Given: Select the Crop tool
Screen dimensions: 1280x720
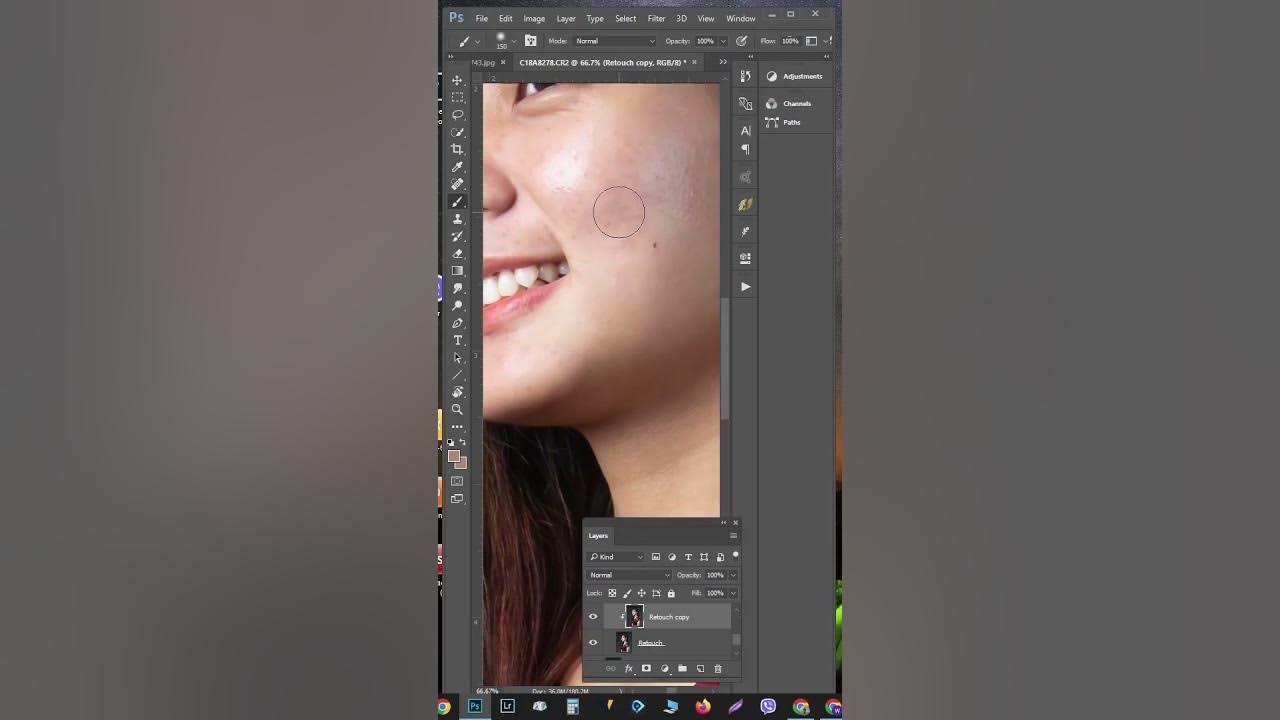Looking at the screenshot, I should [x=458, y=149].
